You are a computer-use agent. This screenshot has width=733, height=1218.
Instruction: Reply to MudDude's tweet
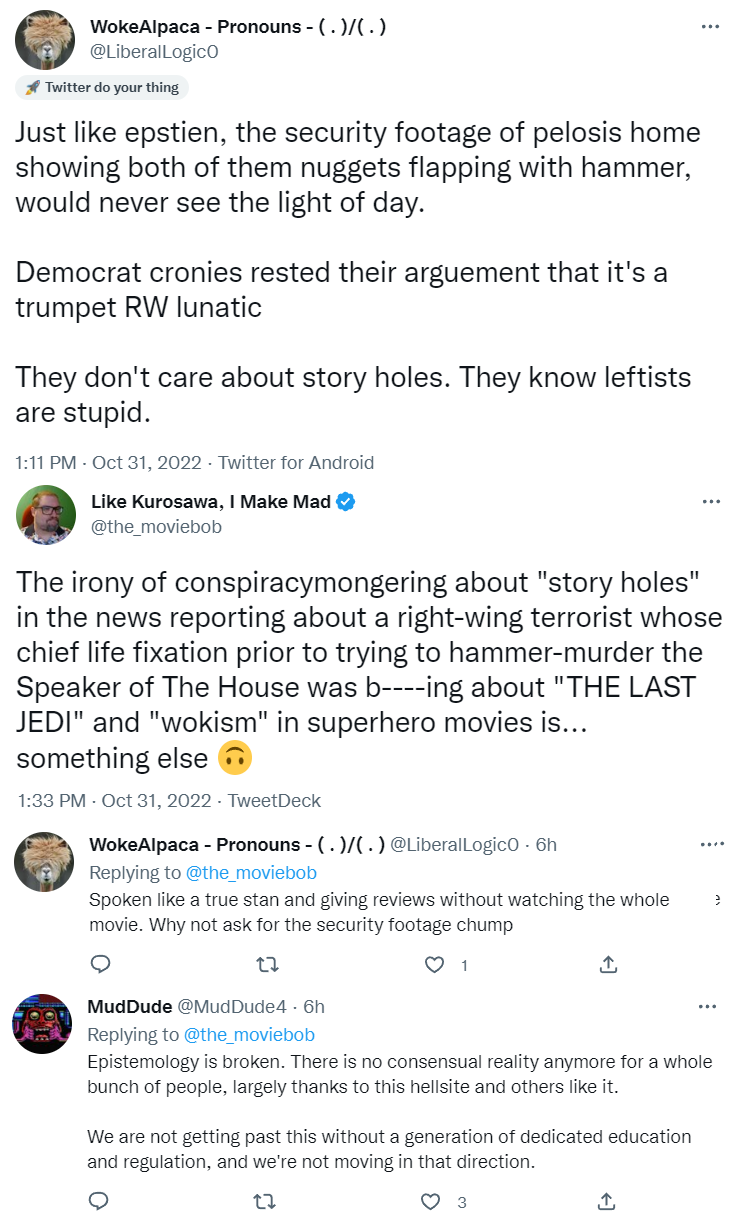(x=100, y=1201)
